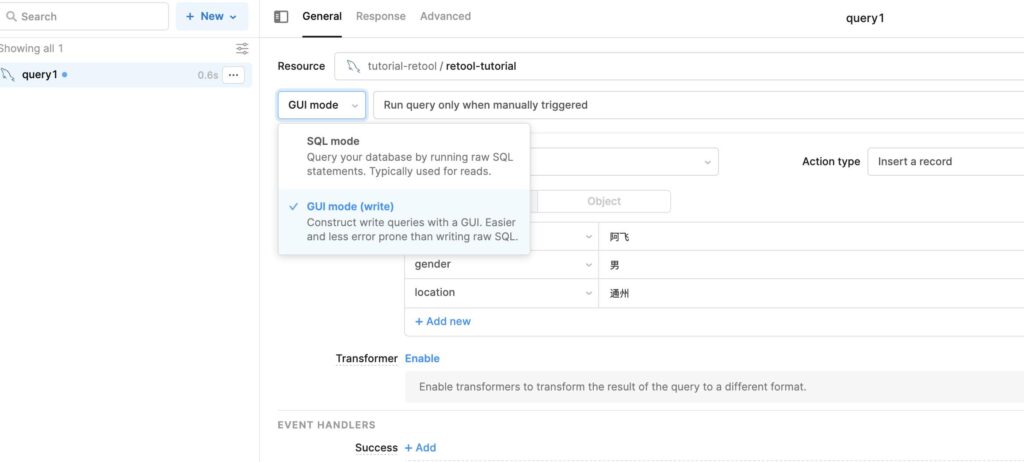Open the location column dropdown

(502, 293)
